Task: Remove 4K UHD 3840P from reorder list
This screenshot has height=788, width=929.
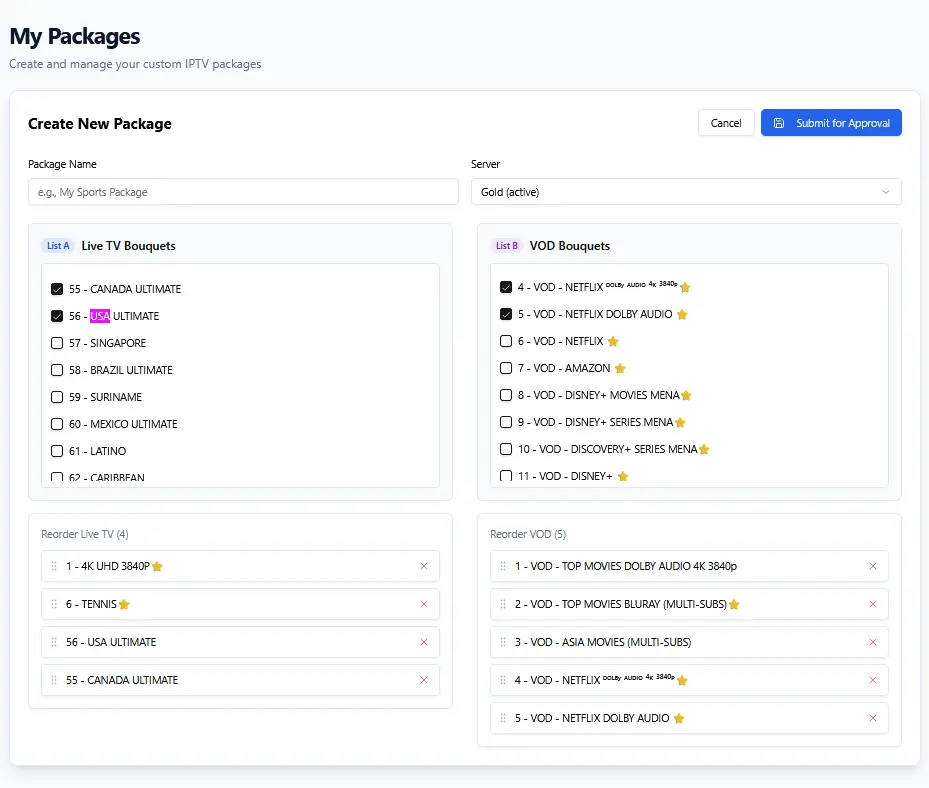Action: (x=423, y=566)
